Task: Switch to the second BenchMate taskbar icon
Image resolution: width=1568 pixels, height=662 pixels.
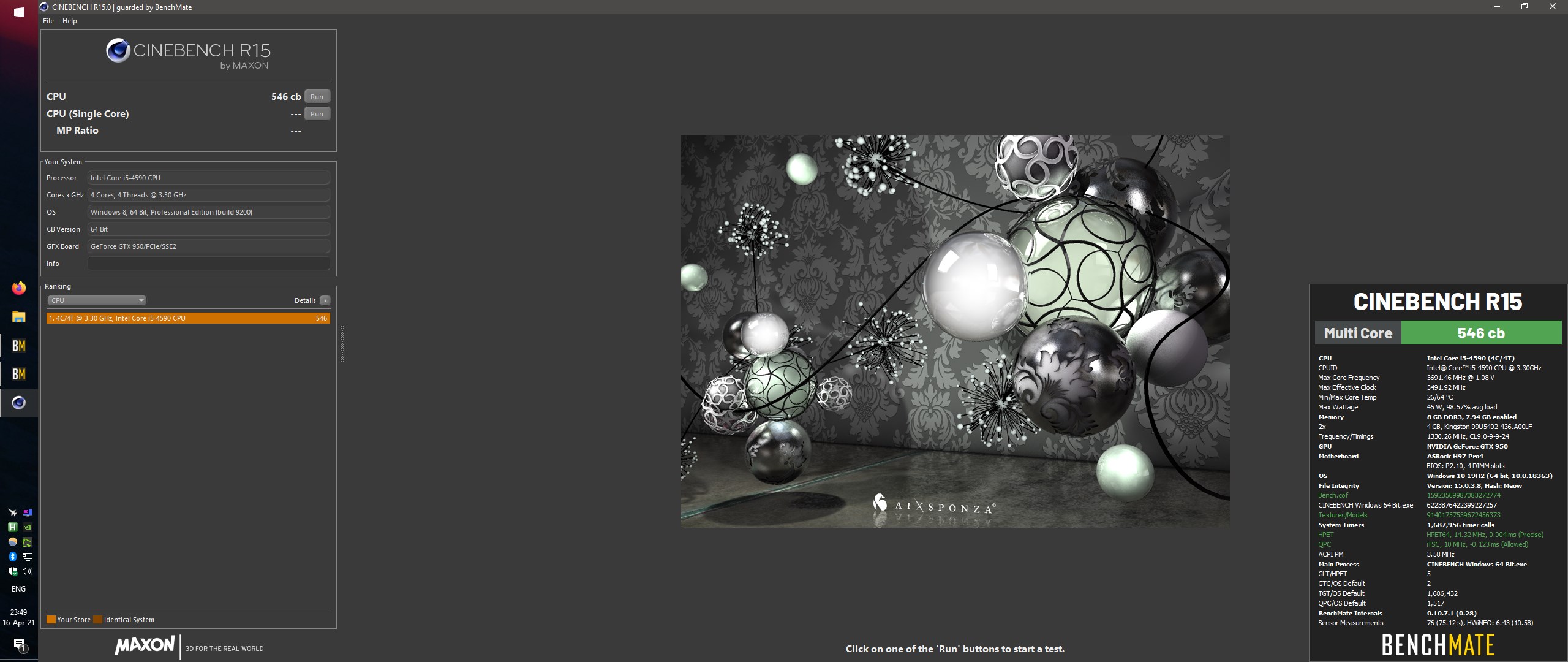Action: [19, 374]
